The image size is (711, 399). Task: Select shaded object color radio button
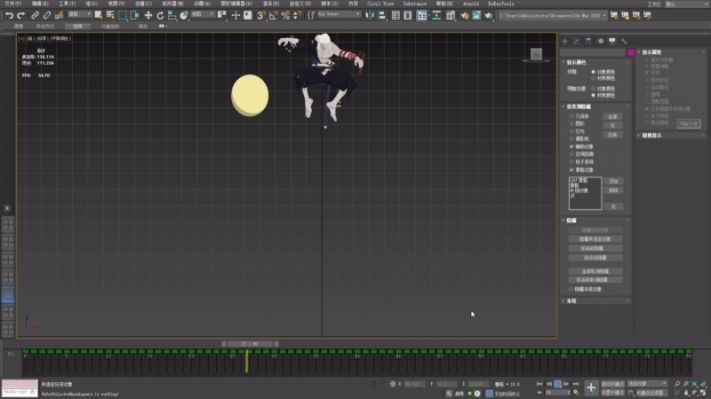[593, 88]
